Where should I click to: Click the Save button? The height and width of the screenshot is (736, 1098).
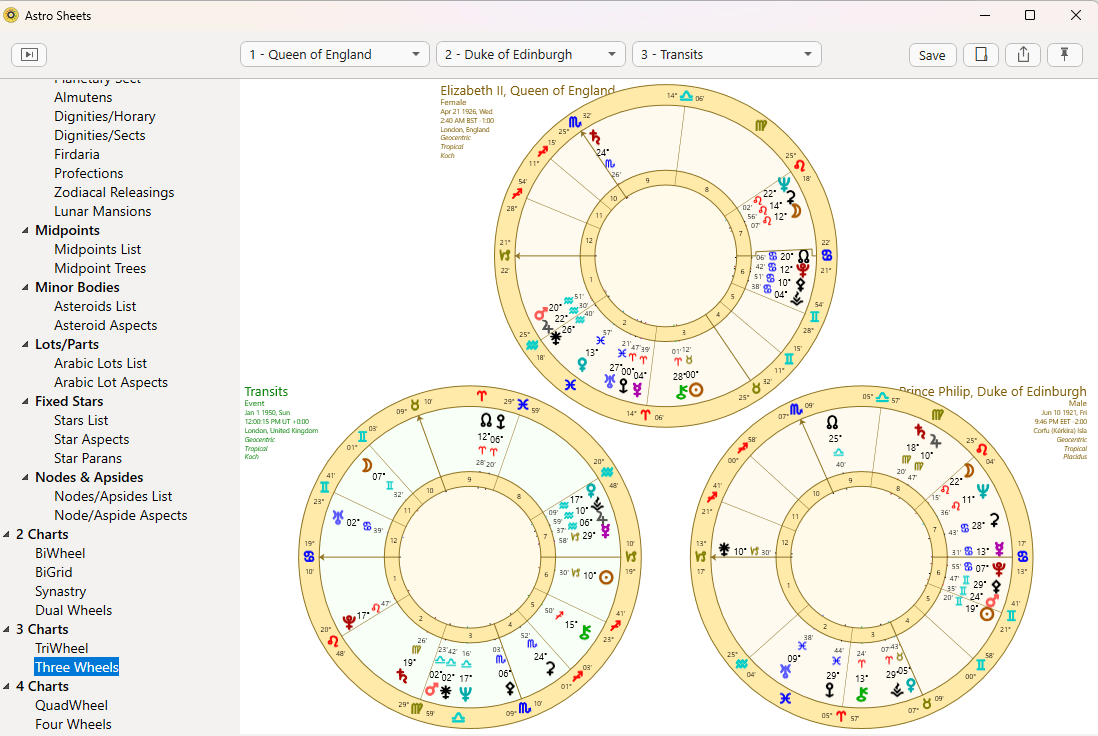pos(932,55)
